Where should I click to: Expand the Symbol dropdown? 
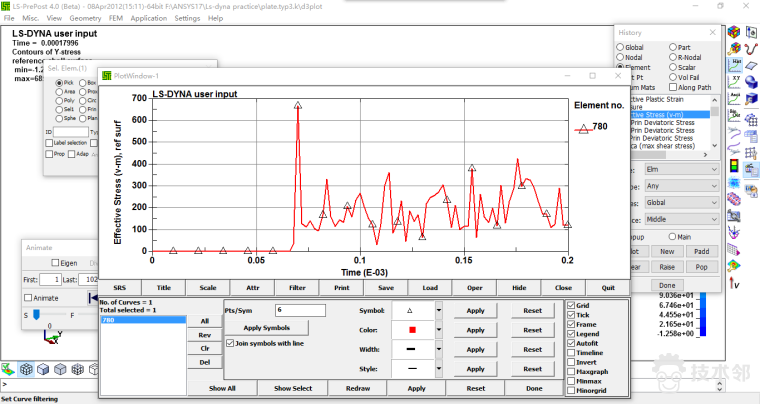coord(438,311)
